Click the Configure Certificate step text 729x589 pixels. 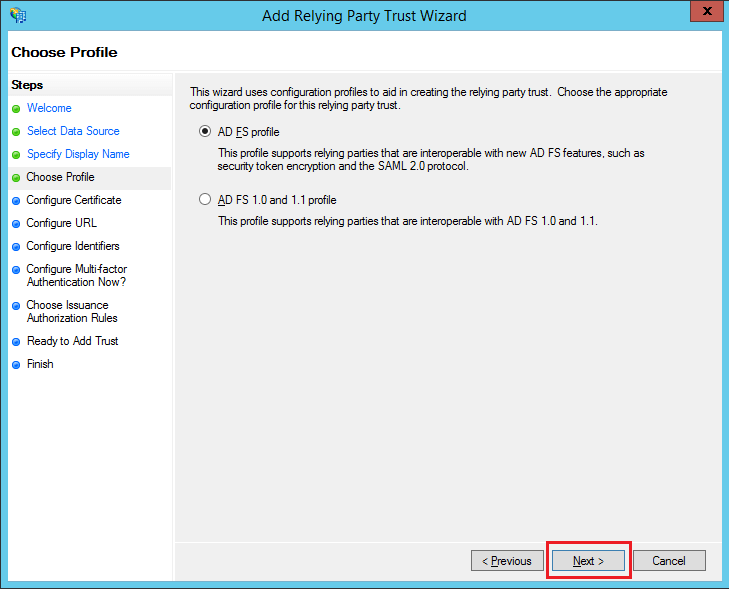coord(74,200)
